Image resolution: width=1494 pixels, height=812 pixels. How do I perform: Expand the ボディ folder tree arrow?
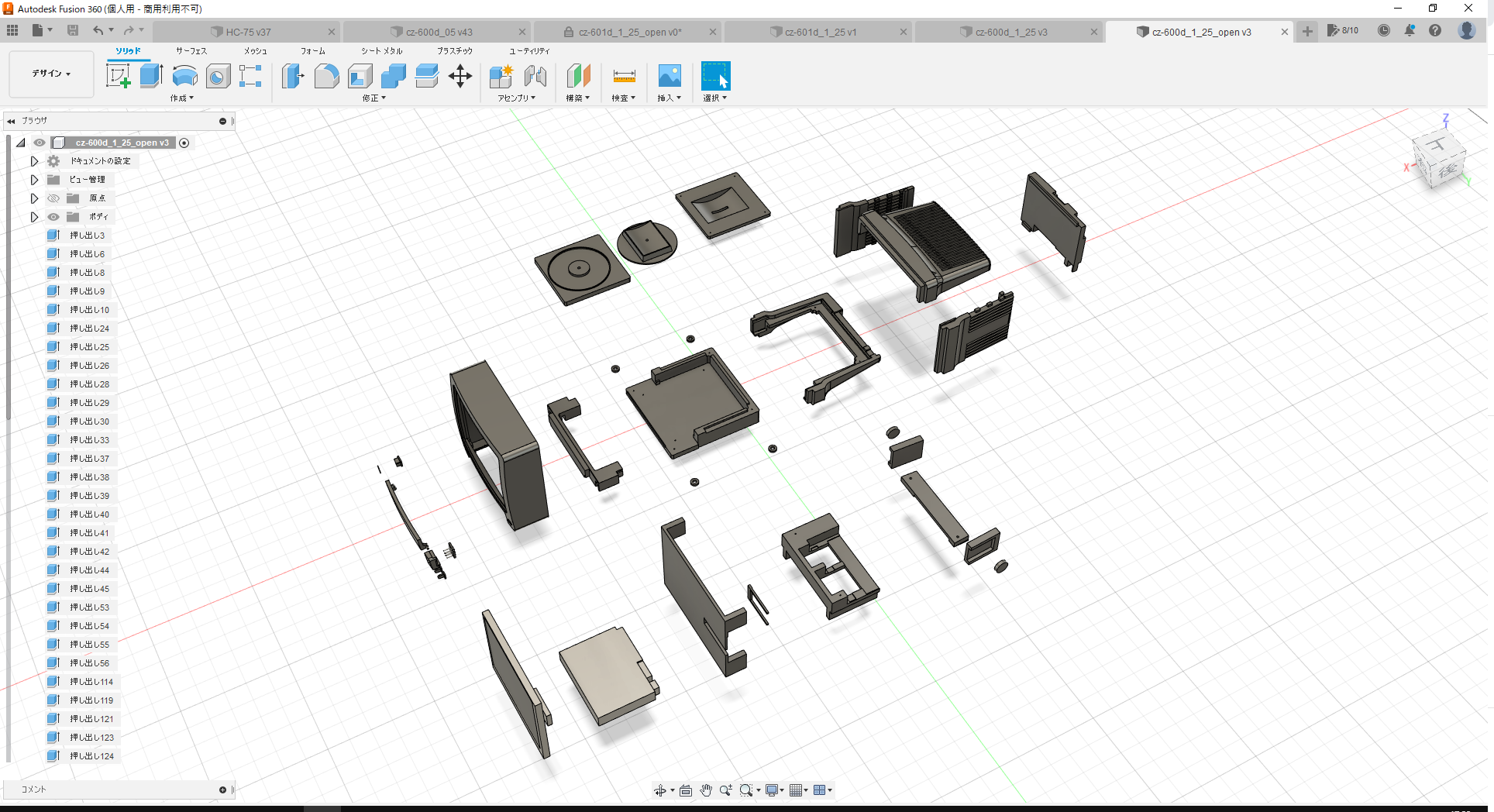pyautogui.click(x=34, y=217)
